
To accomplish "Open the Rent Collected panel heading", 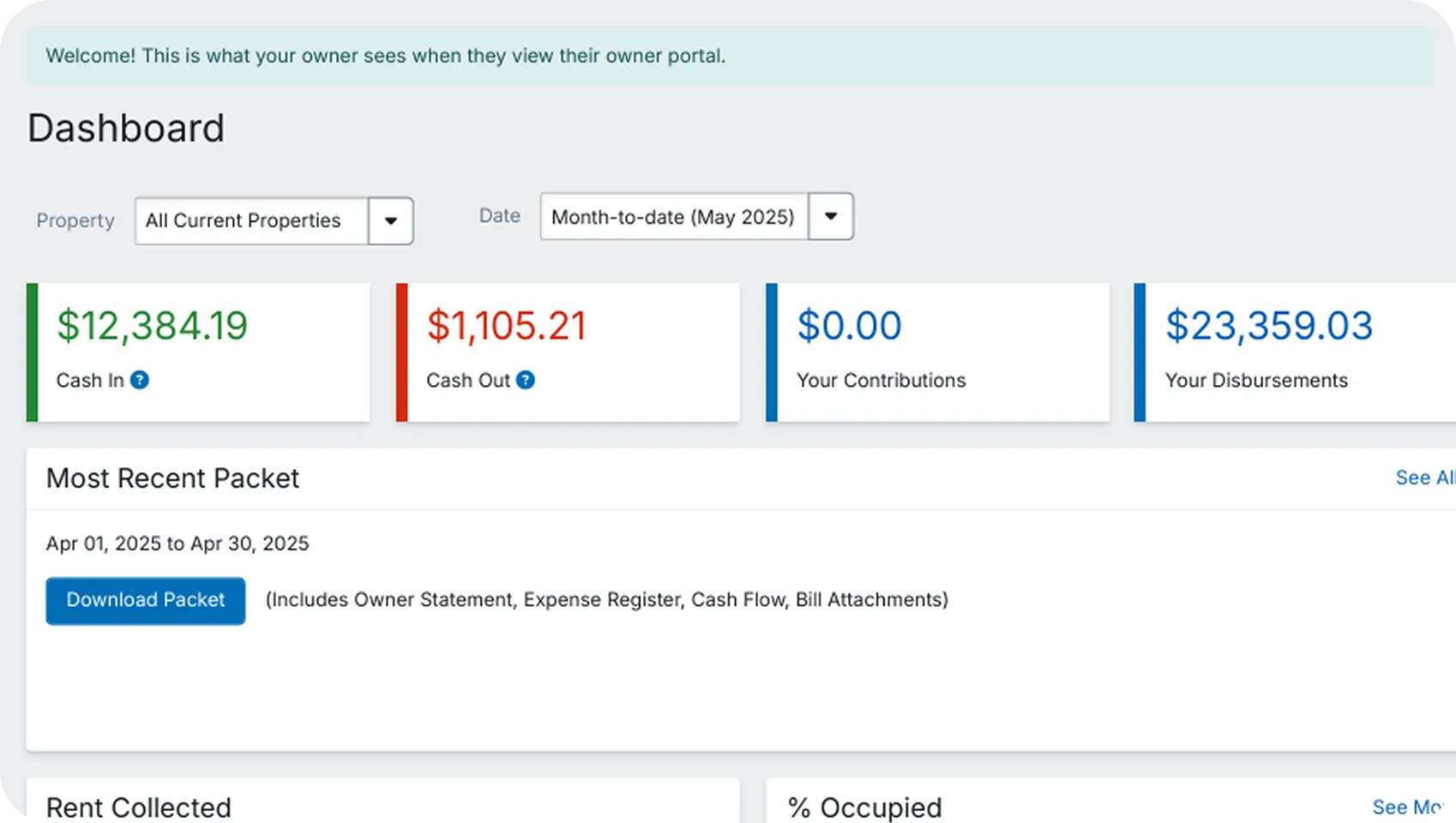I will point(139,808).
